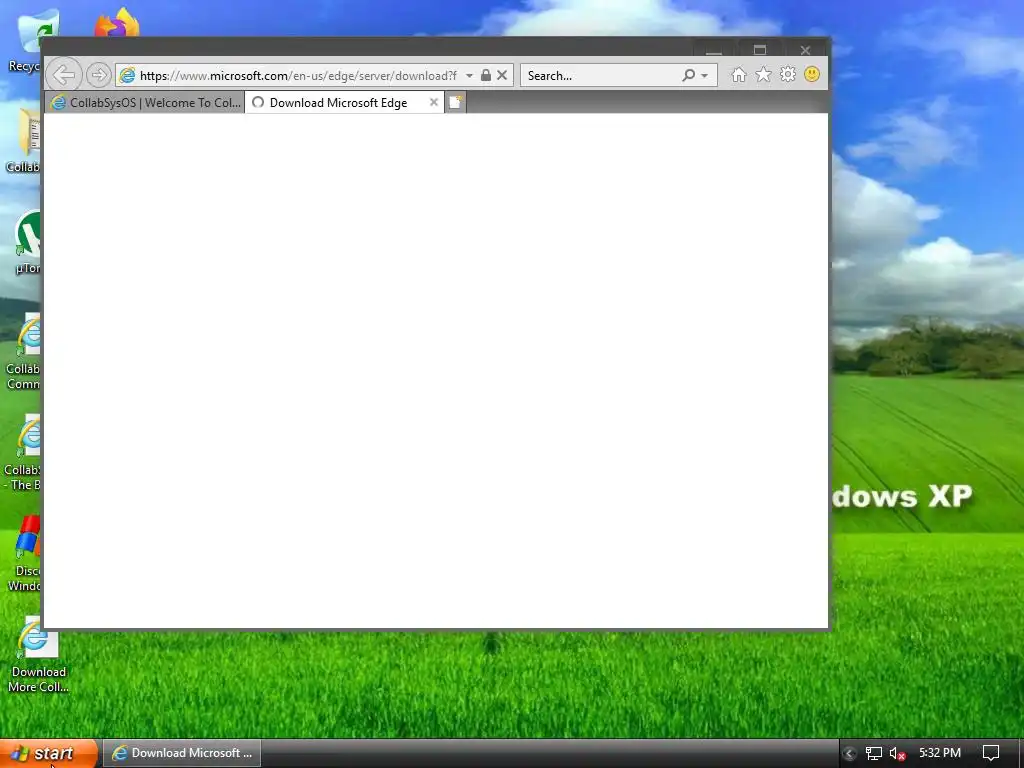Image resolution: width=1024 pixels, height=768 pixels.
Task: Open the search provider dropdown arrow
Action: click(705, 76)
